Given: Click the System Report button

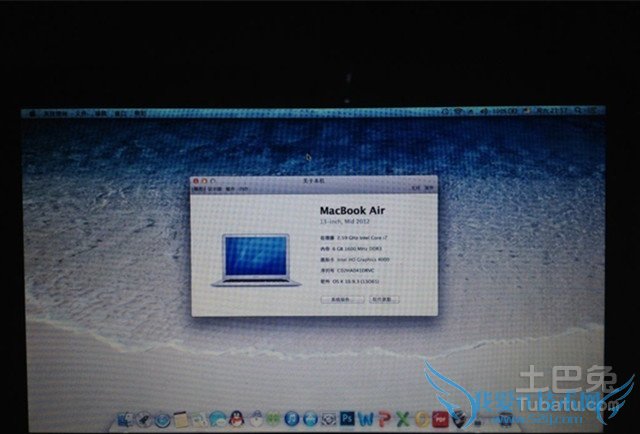Looking at the screenshot, I should tap(342, 300).
